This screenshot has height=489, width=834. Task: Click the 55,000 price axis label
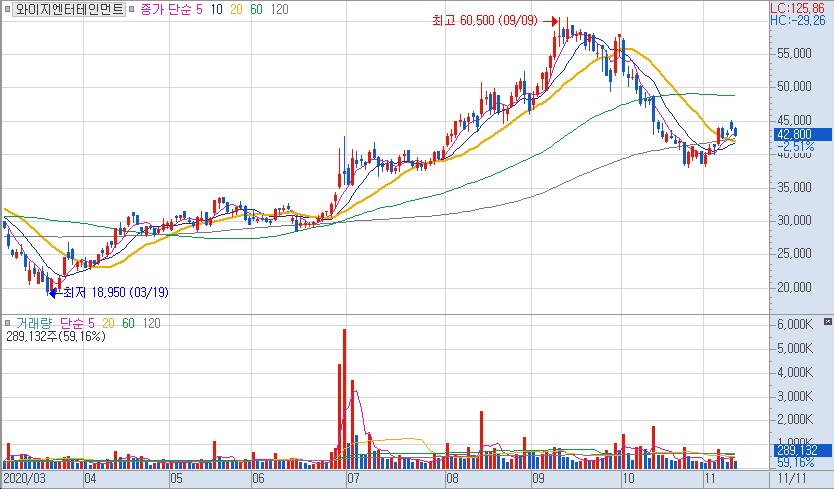794,53
